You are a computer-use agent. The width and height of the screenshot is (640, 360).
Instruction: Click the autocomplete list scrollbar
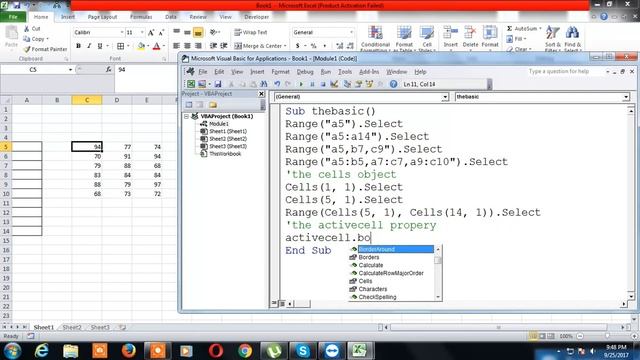pos(438,273)
